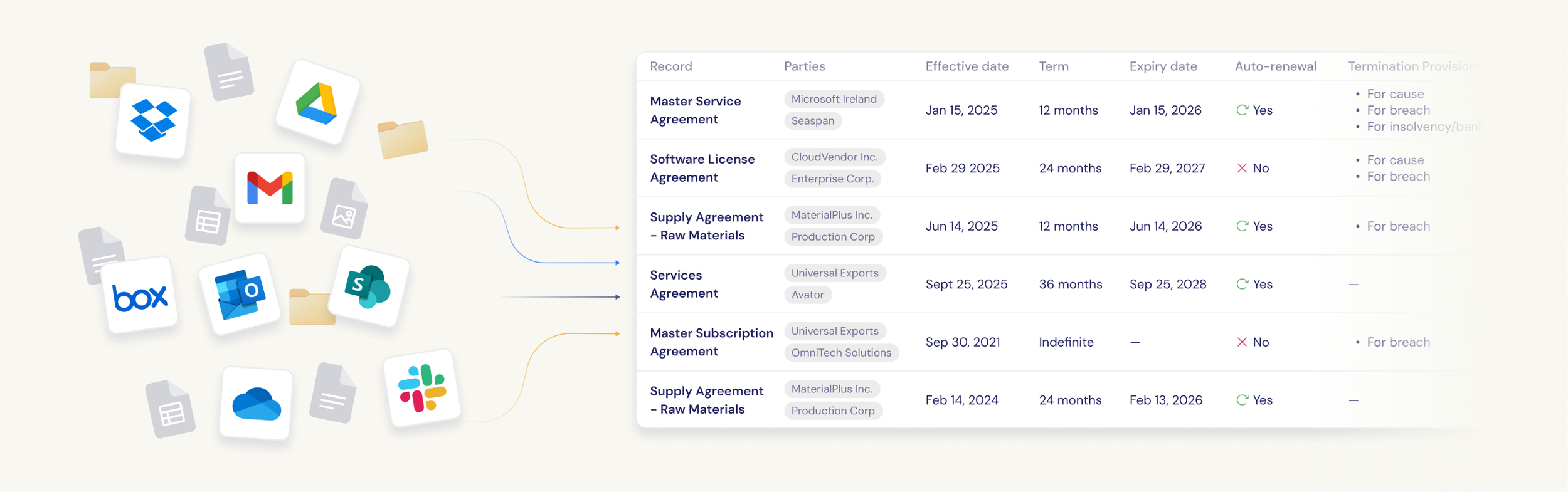Select the SharePoint icon tile
This screenshot has width=1568, height=492.
click(x=369, y=286)
